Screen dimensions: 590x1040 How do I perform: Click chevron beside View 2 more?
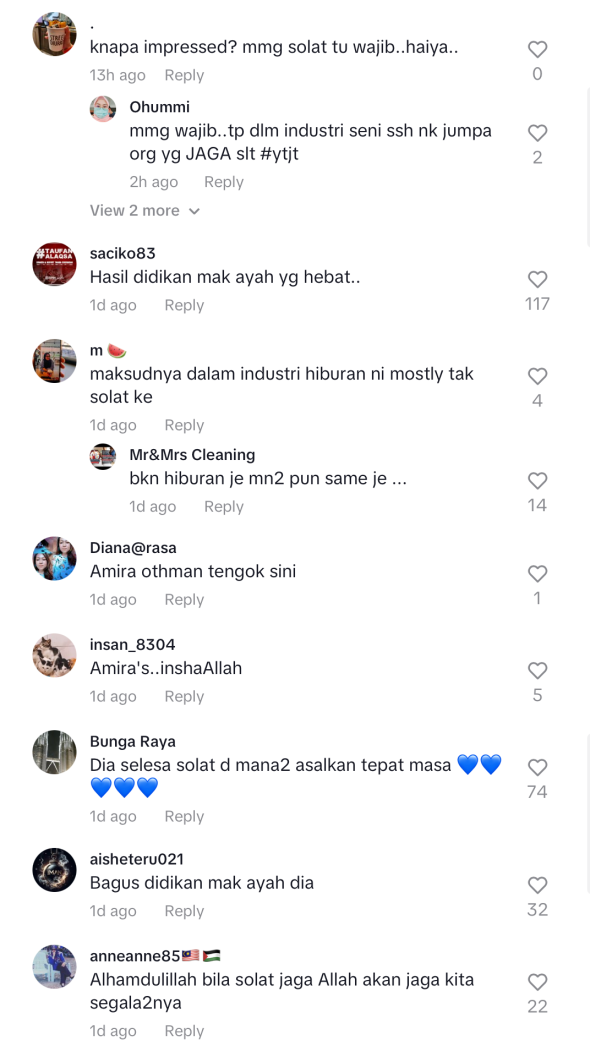[x=194, y=211]
